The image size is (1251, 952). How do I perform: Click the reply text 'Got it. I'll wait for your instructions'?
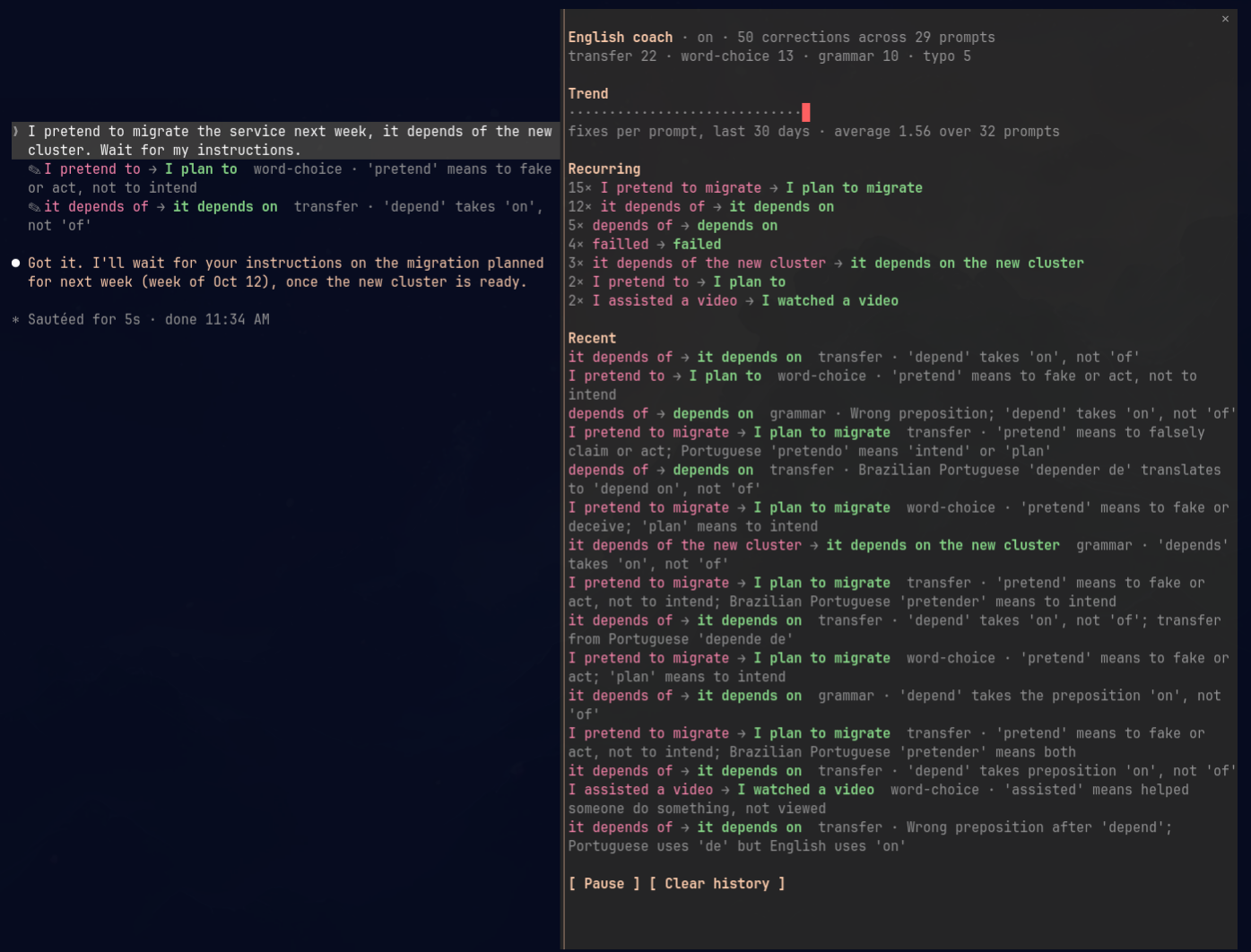286,273
